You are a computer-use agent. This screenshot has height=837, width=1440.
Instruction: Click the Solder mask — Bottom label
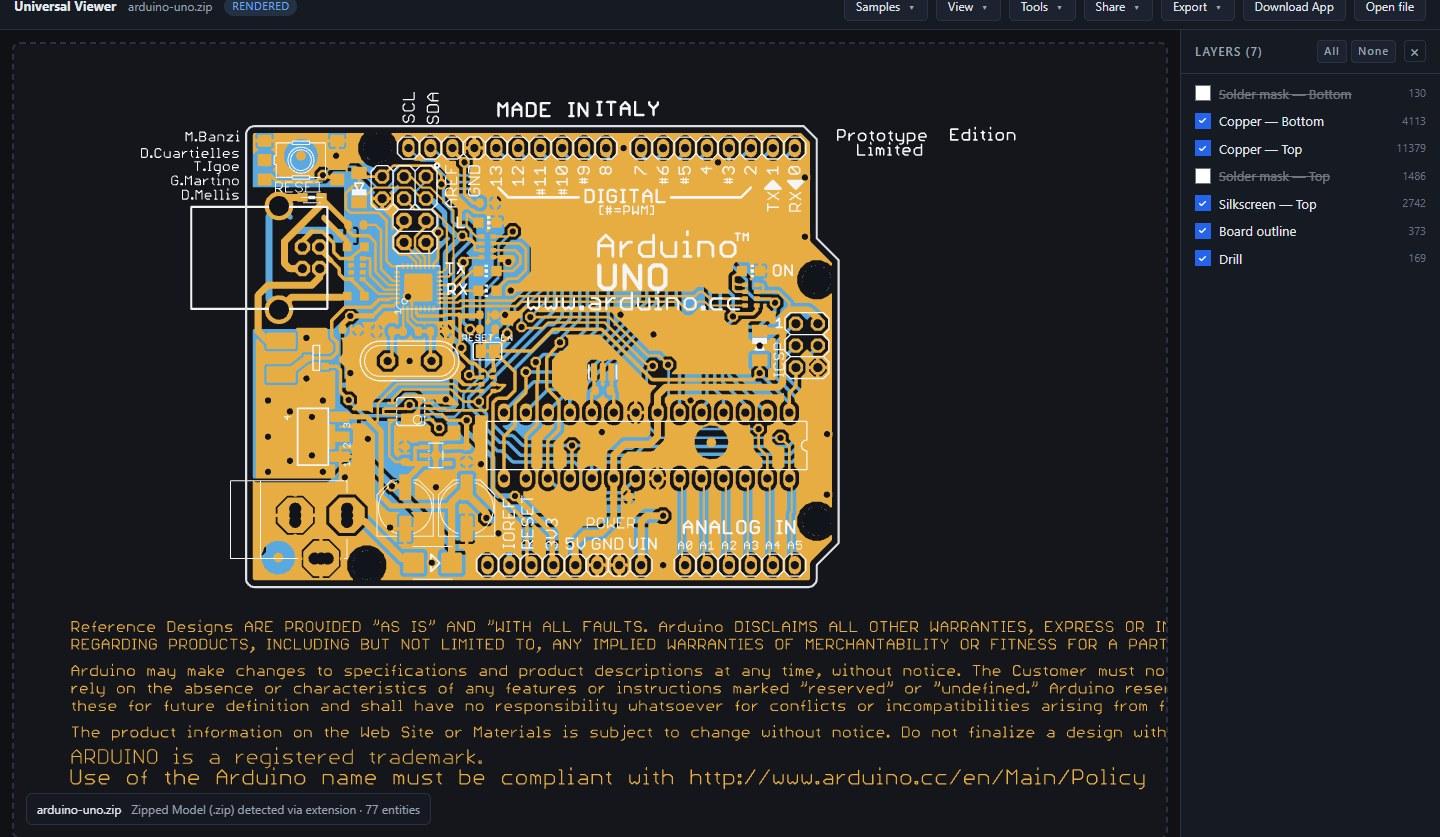point(1285,94)
